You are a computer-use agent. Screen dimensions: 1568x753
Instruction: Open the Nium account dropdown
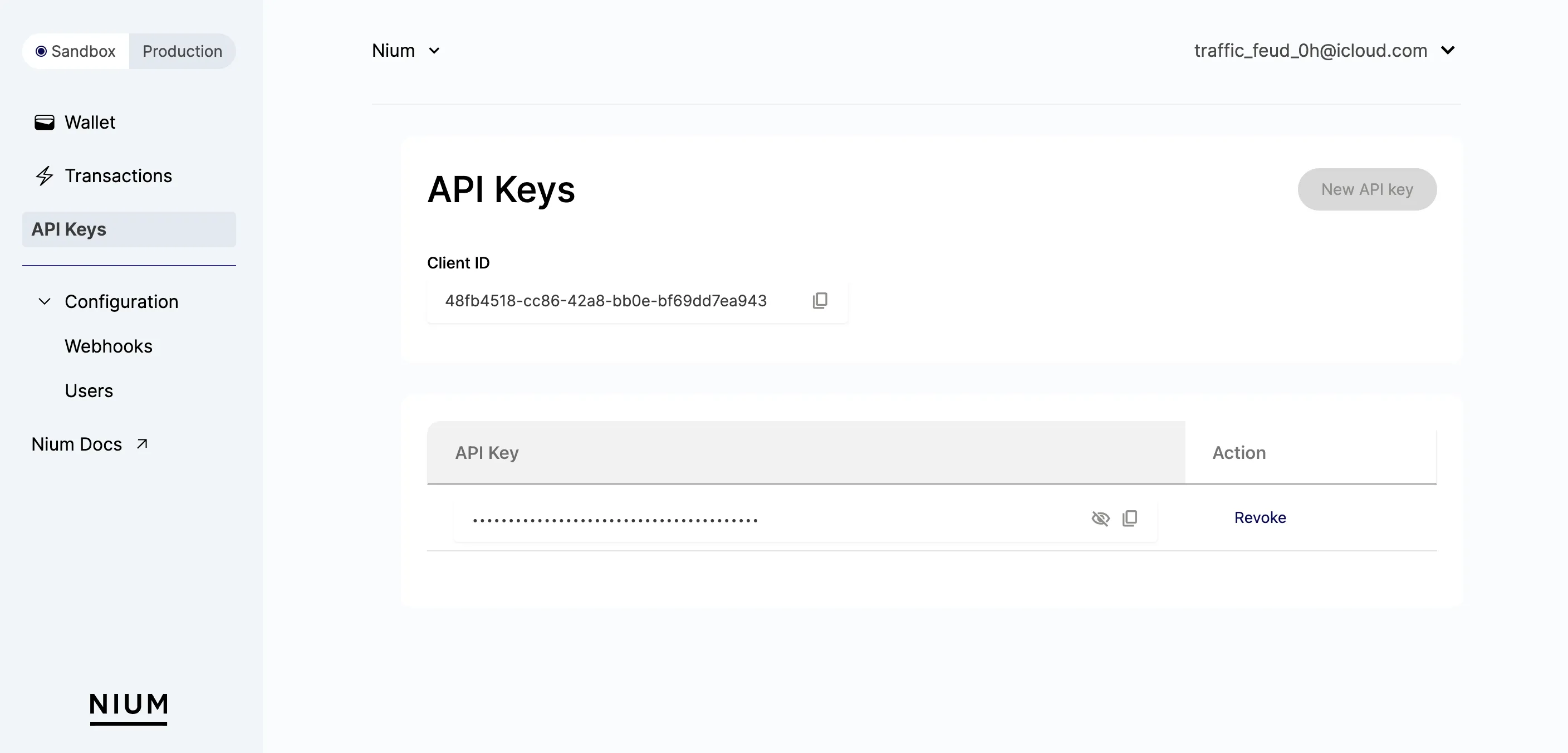405,51
